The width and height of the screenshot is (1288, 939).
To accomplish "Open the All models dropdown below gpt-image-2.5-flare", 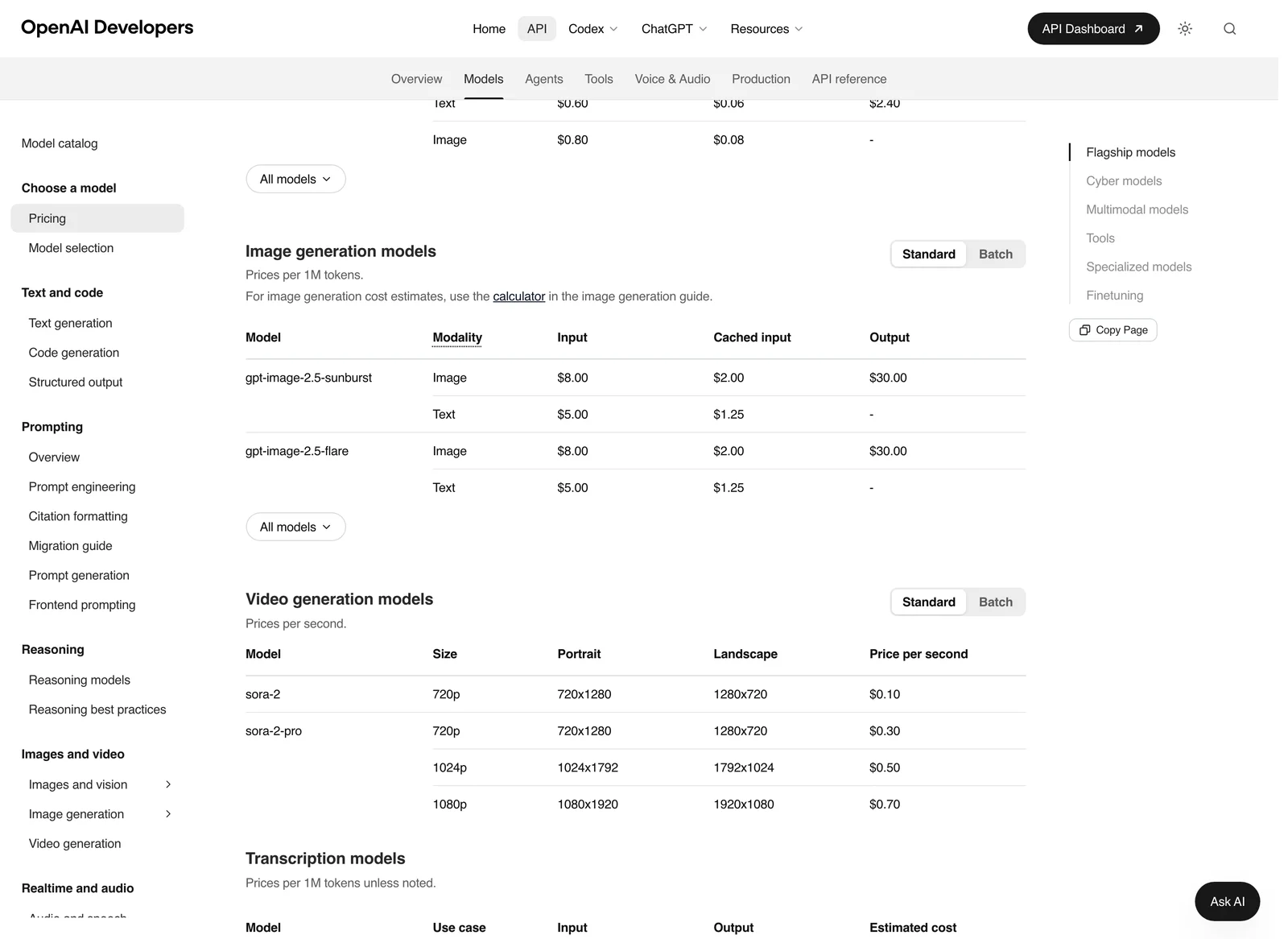I will (295, 527).
